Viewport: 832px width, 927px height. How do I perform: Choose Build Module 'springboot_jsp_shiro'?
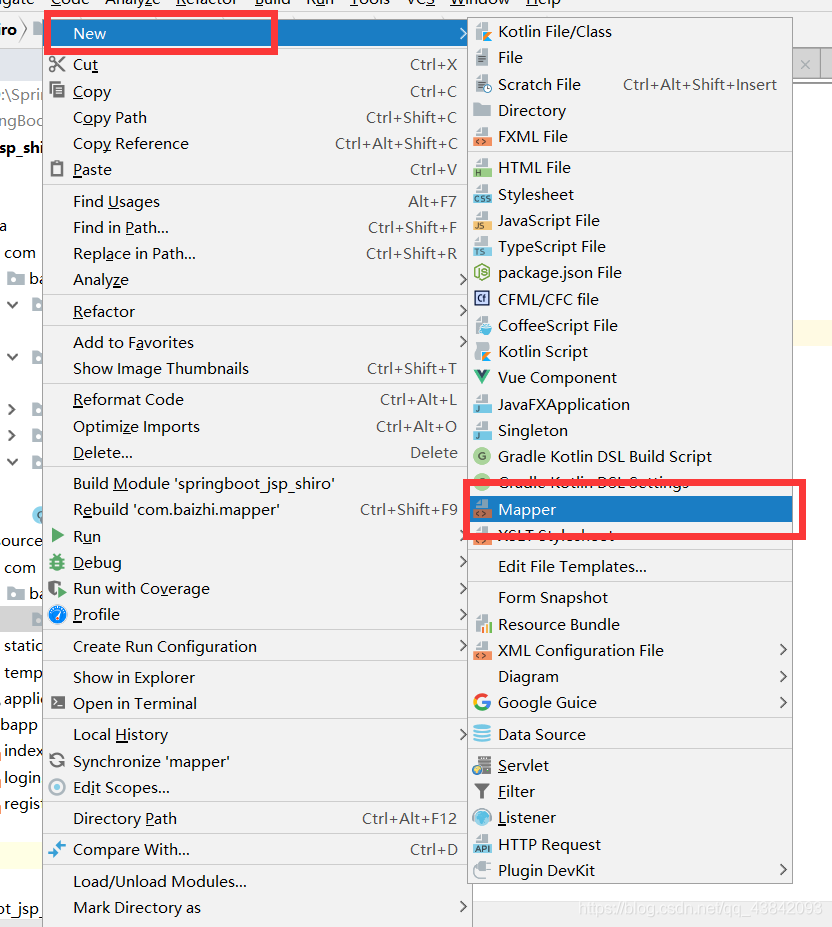click(254, 484)
